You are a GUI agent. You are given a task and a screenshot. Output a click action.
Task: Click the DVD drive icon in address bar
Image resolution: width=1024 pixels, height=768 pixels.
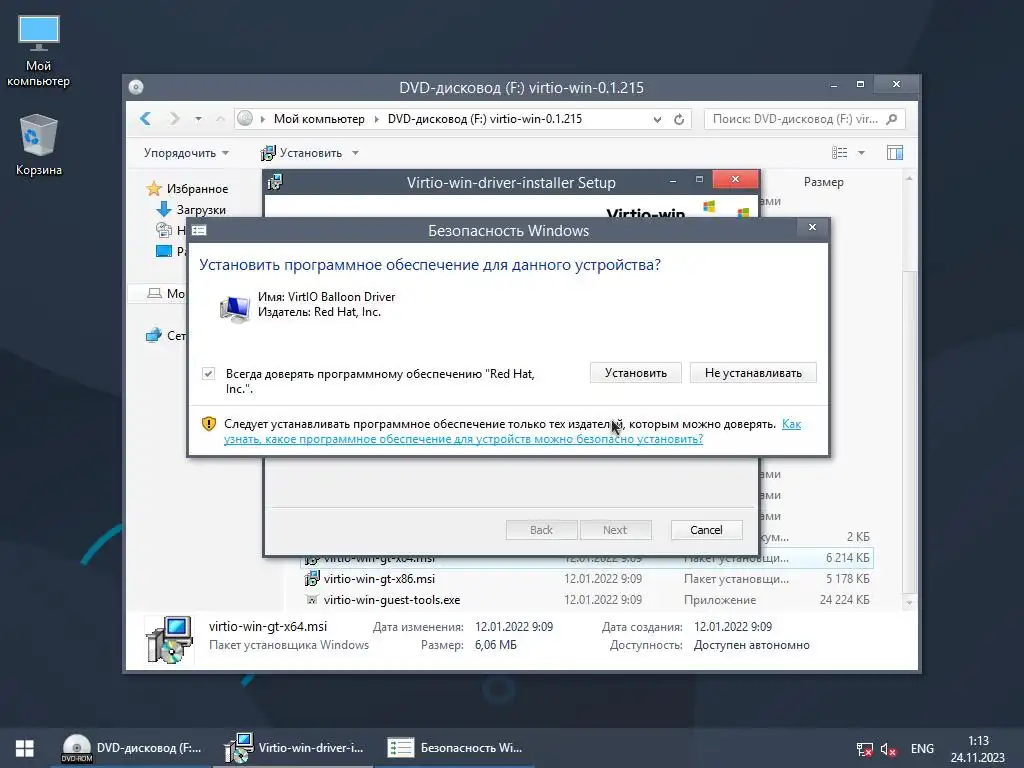[x=245, y=119]
